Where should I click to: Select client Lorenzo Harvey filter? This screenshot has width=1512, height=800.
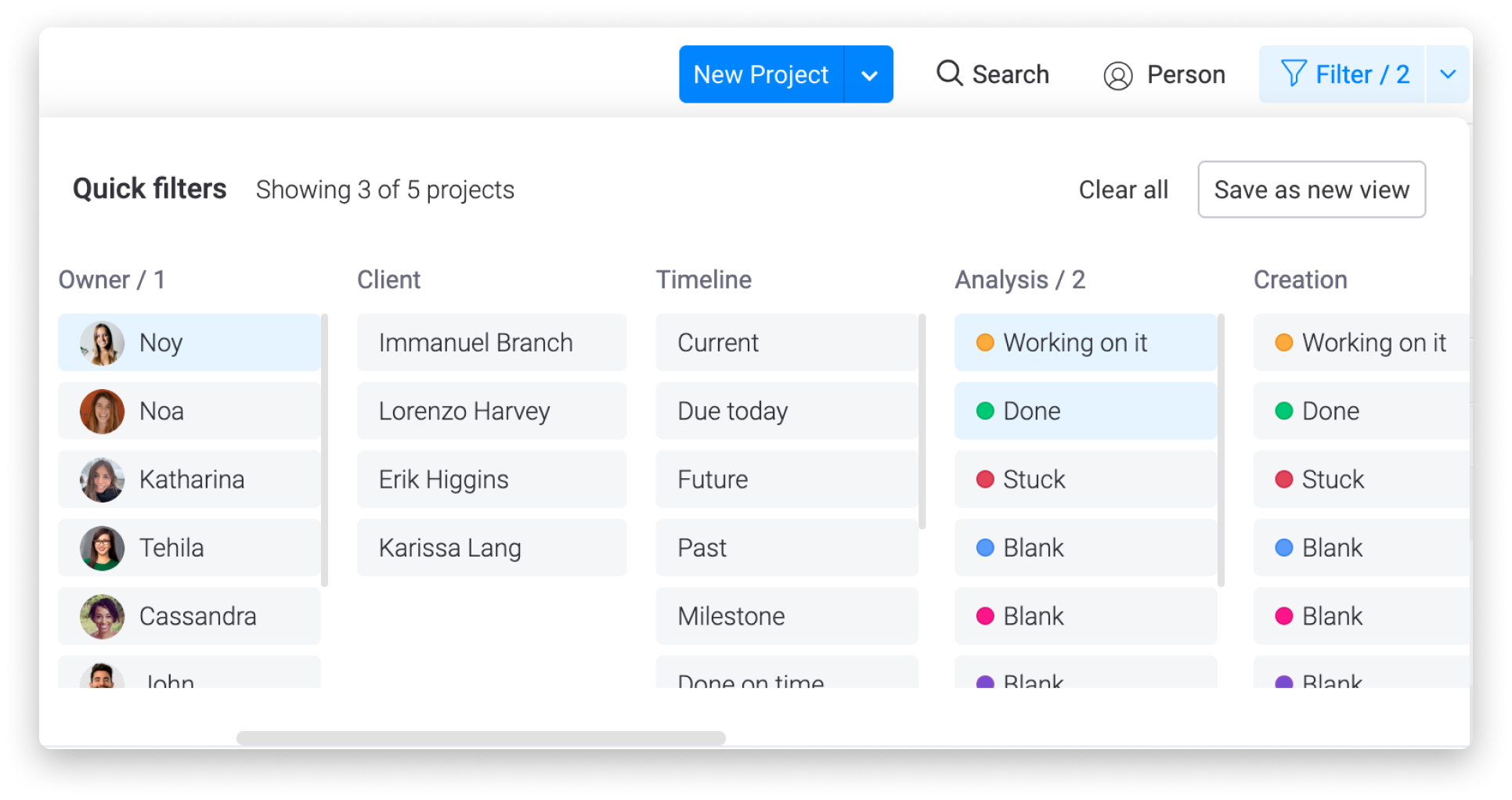tap(492, 411)
